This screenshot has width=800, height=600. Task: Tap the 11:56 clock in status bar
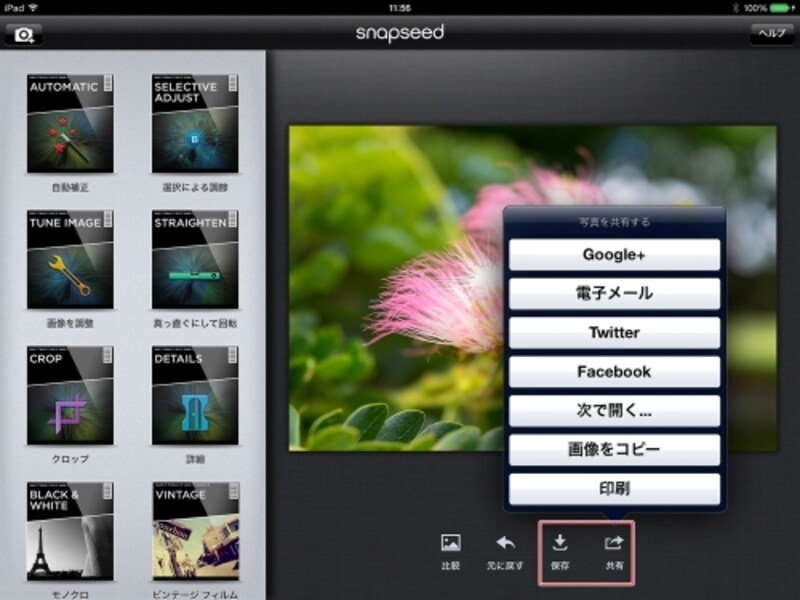click(x=400, y=8)
